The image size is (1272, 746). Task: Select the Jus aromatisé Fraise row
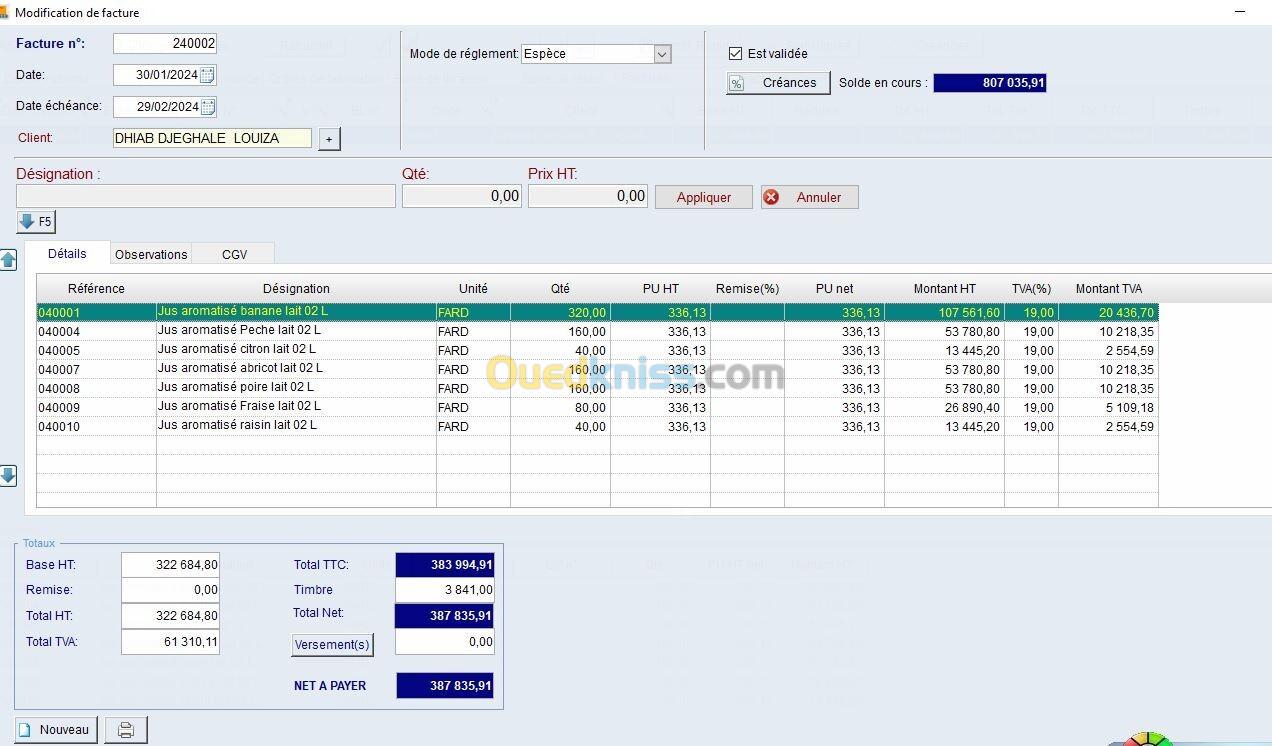coord(239,407)
